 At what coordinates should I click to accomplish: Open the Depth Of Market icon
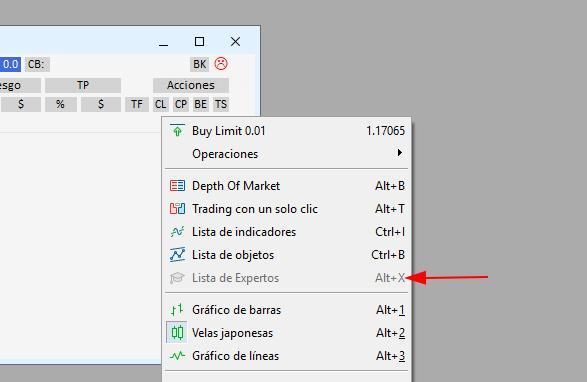coord(177,185)
